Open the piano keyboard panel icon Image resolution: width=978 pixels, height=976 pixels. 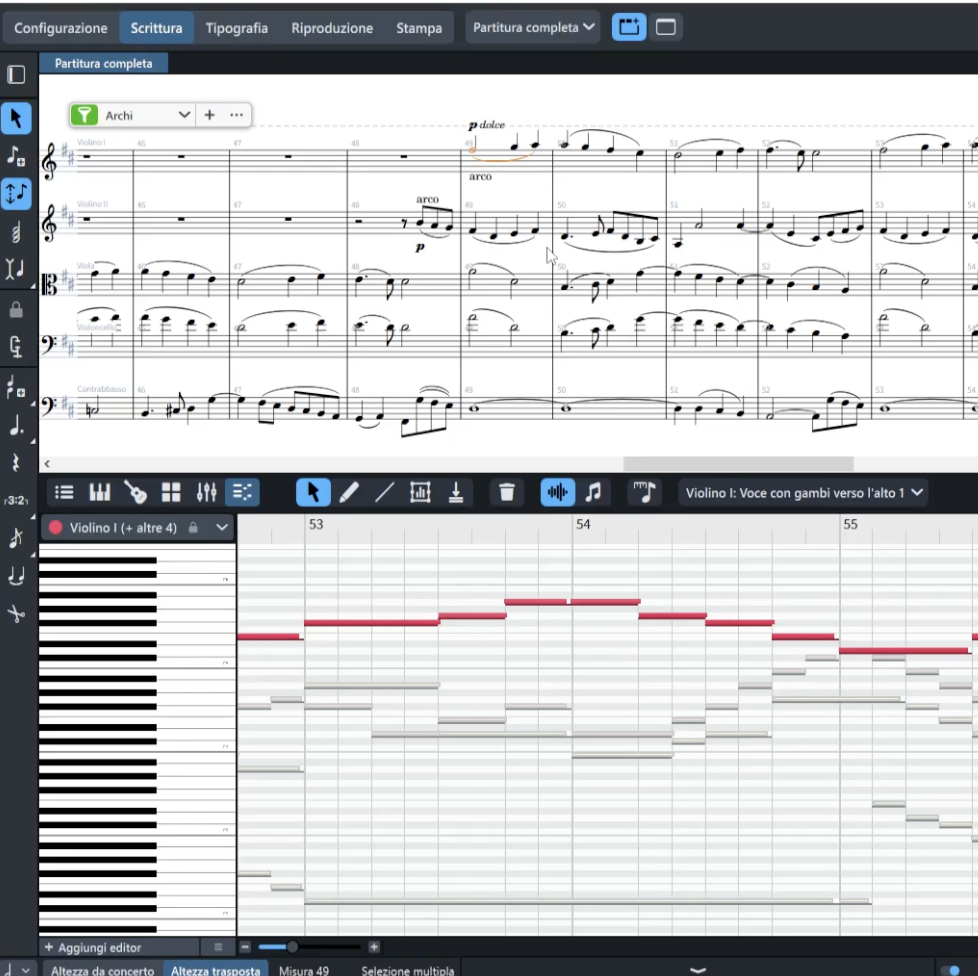pyautogui.click(x=100, y=492)
